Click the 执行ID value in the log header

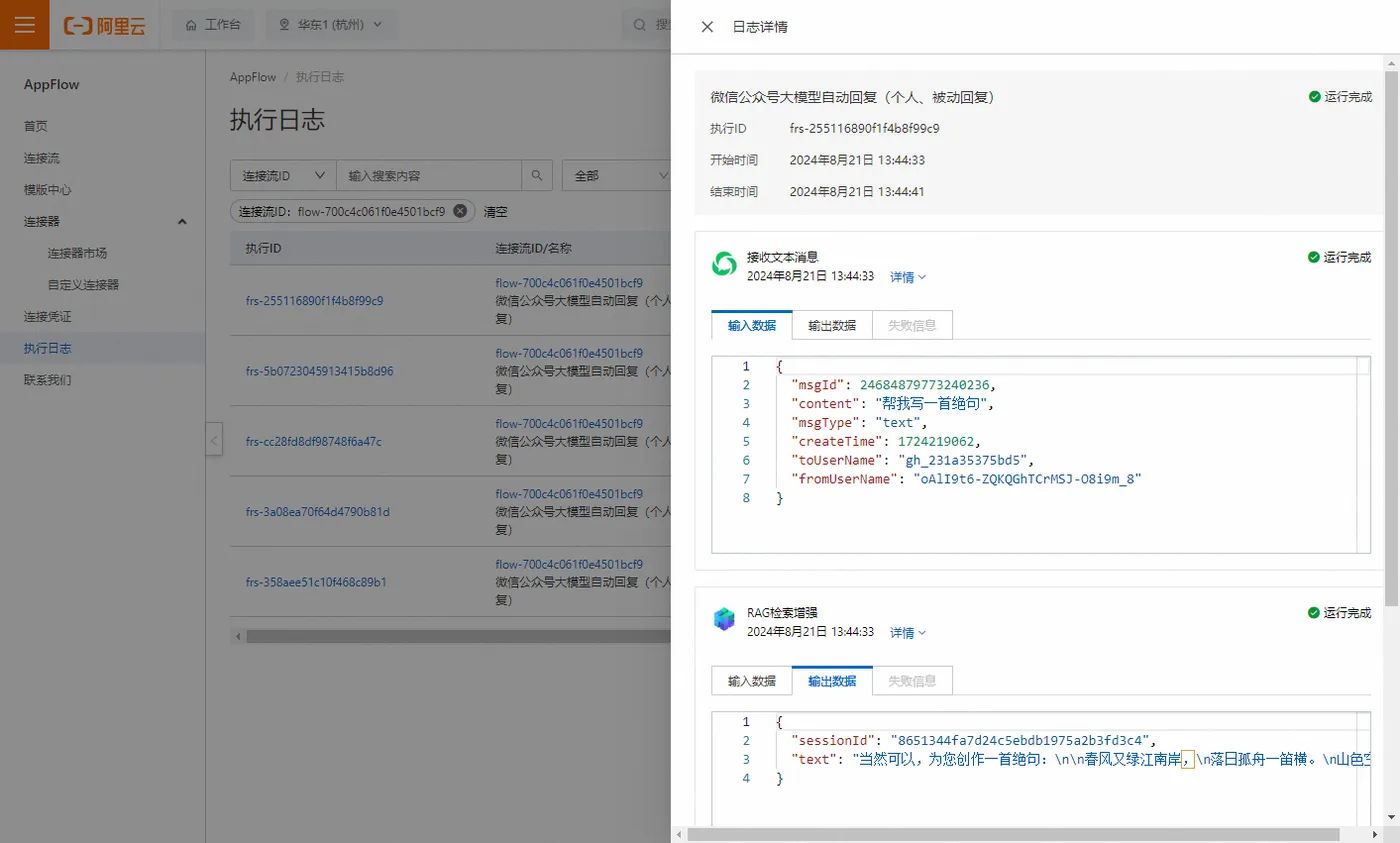pos(864,129)
